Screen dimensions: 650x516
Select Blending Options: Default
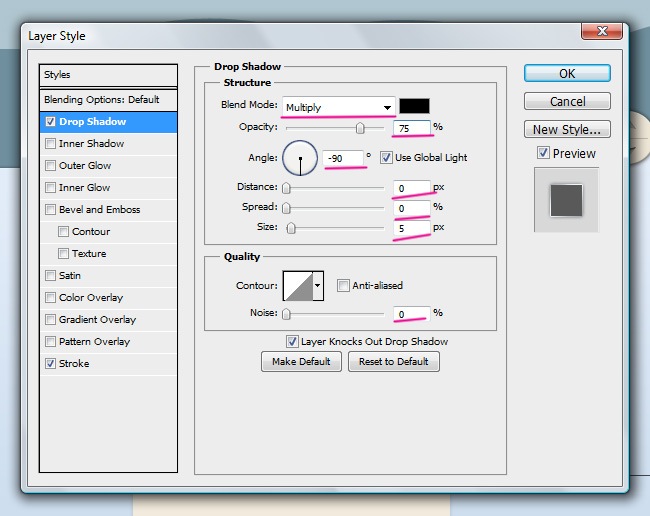coord(101,100)
